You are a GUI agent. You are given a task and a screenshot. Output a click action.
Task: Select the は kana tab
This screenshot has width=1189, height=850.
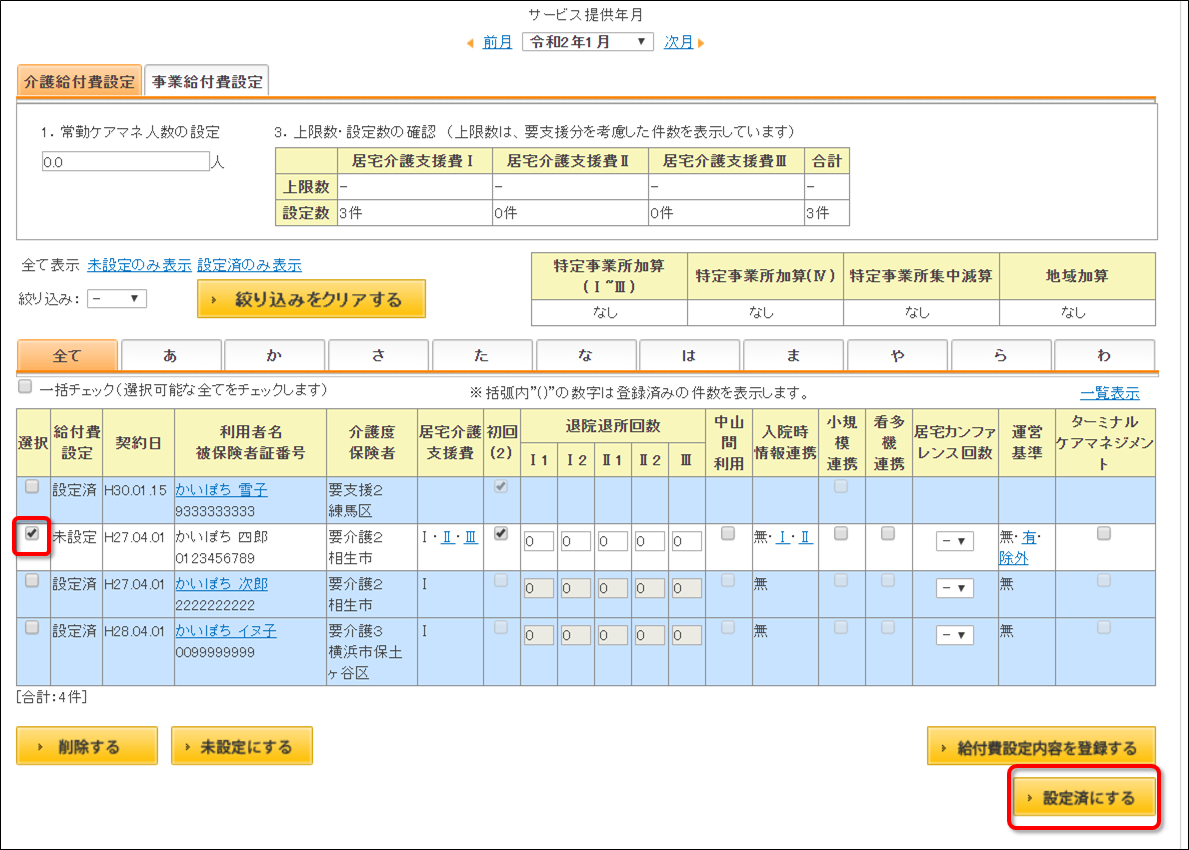pyautogui.click(x=689, y=356)
